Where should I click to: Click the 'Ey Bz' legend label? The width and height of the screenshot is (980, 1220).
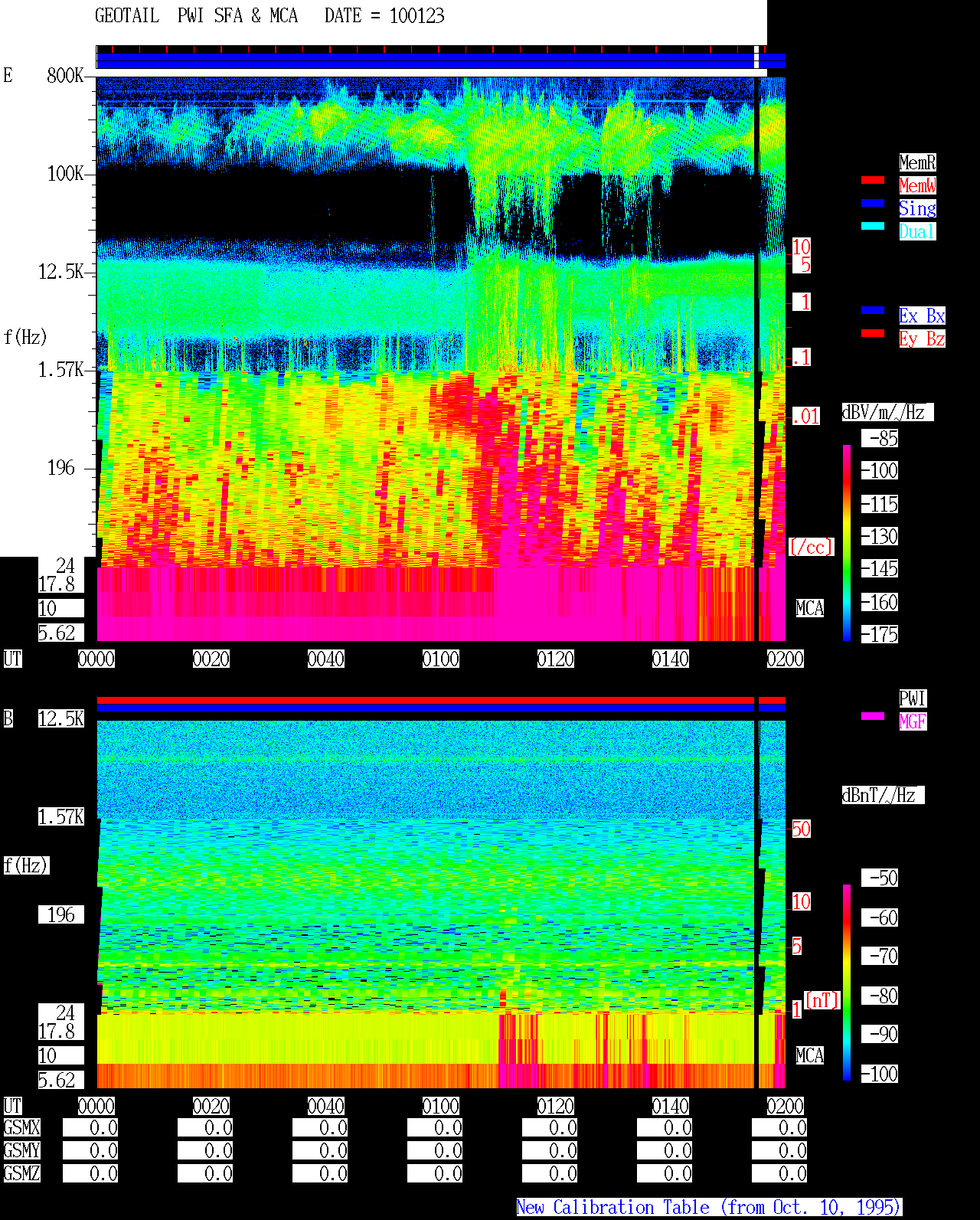922,339
